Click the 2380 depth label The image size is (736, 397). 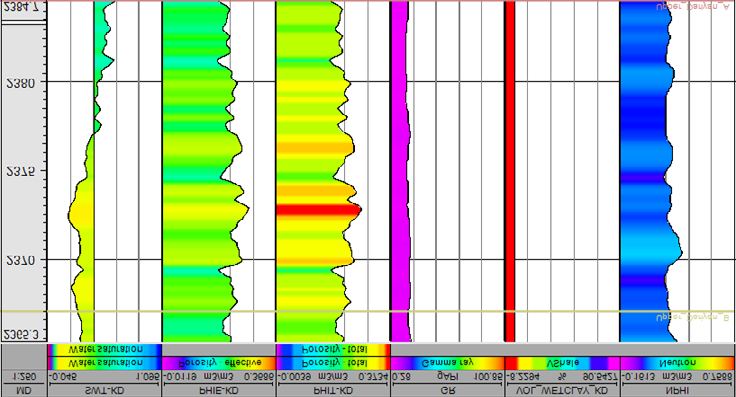coord(21,84)
